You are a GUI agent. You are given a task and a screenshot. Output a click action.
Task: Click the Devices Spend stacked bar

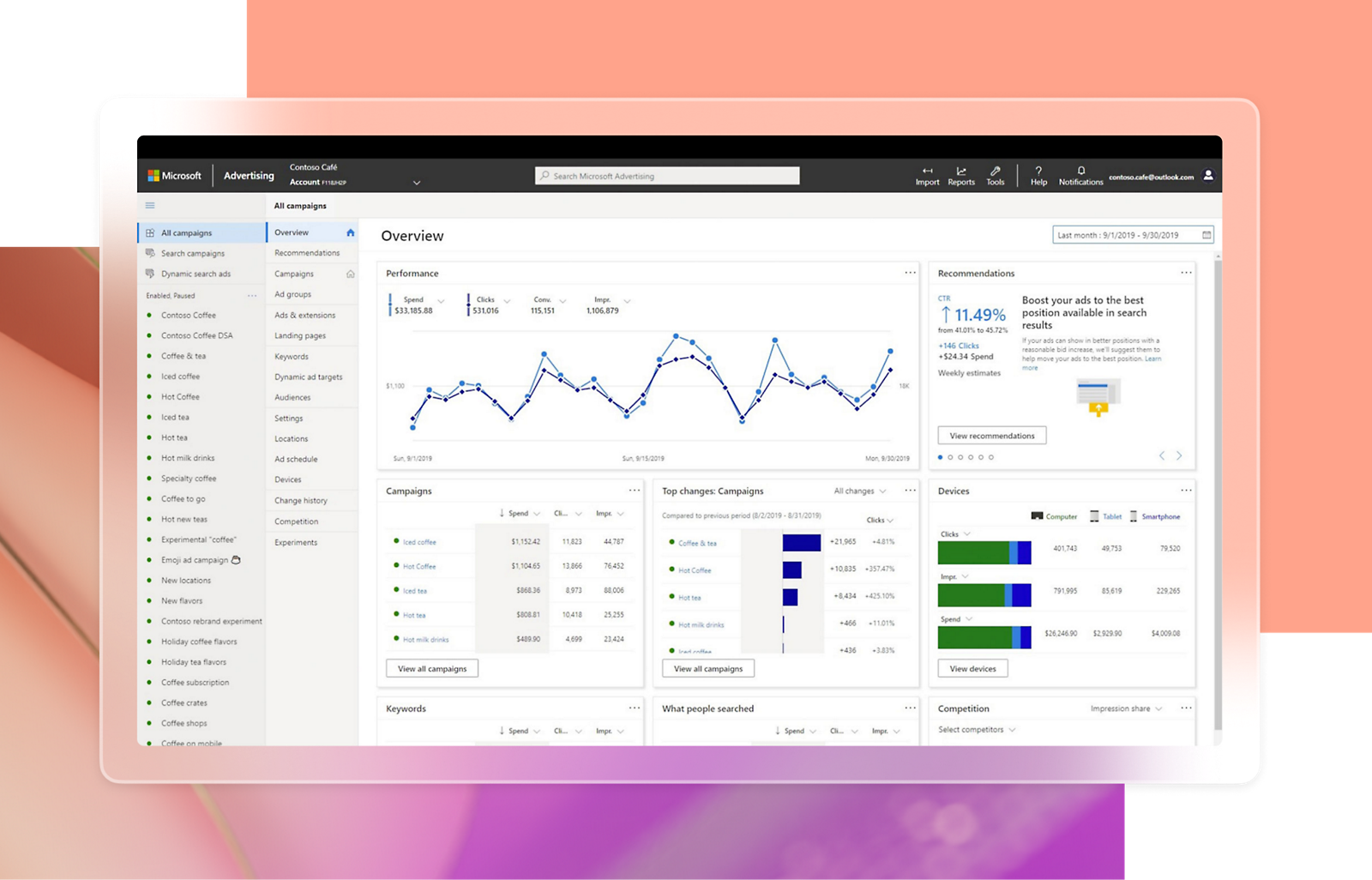[984, 637]
